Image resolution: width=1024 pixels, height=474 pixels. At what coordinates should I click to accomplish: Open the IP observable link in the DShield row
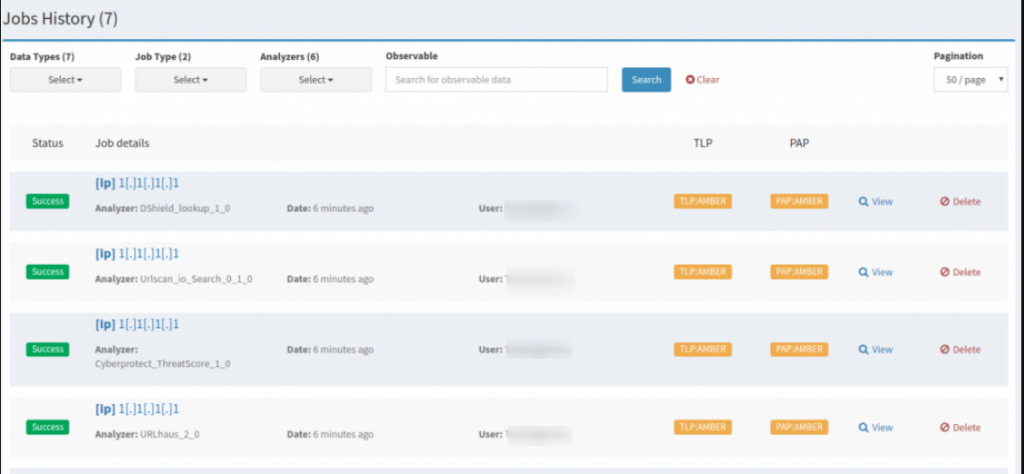(x=137, y=183)
